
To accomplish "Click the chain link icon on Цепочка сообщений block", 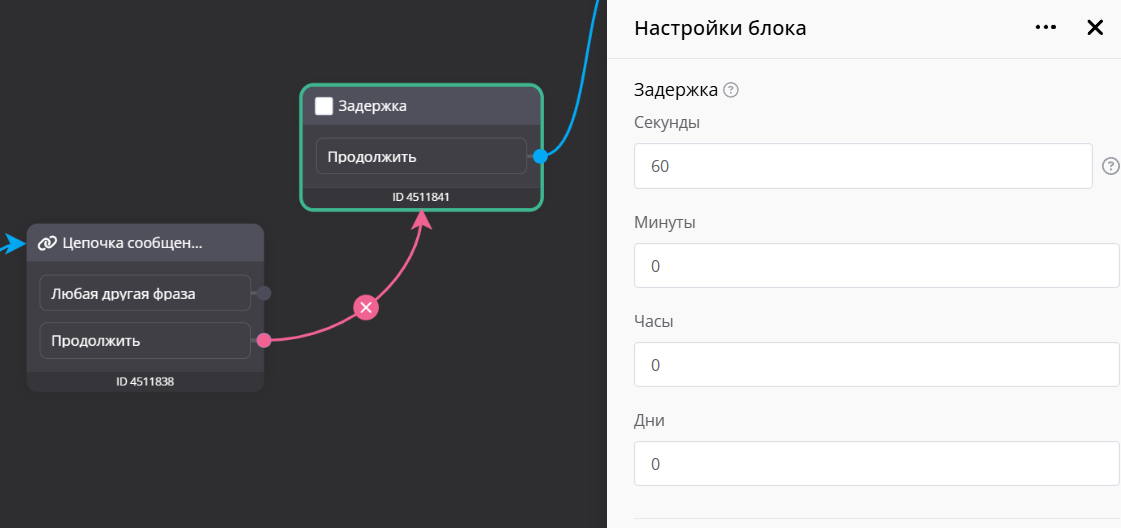I will 47,243.
